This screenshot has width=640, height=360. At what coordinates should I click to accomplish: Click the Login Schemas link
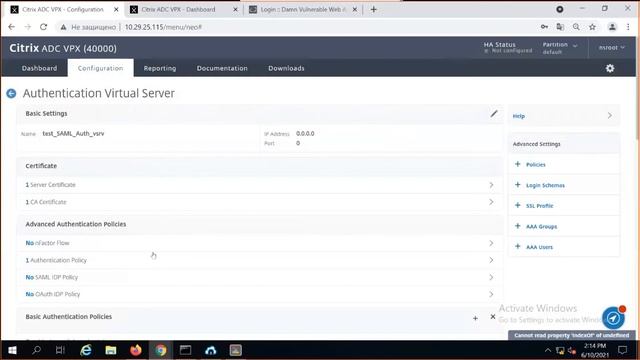(x=545, y=185)
